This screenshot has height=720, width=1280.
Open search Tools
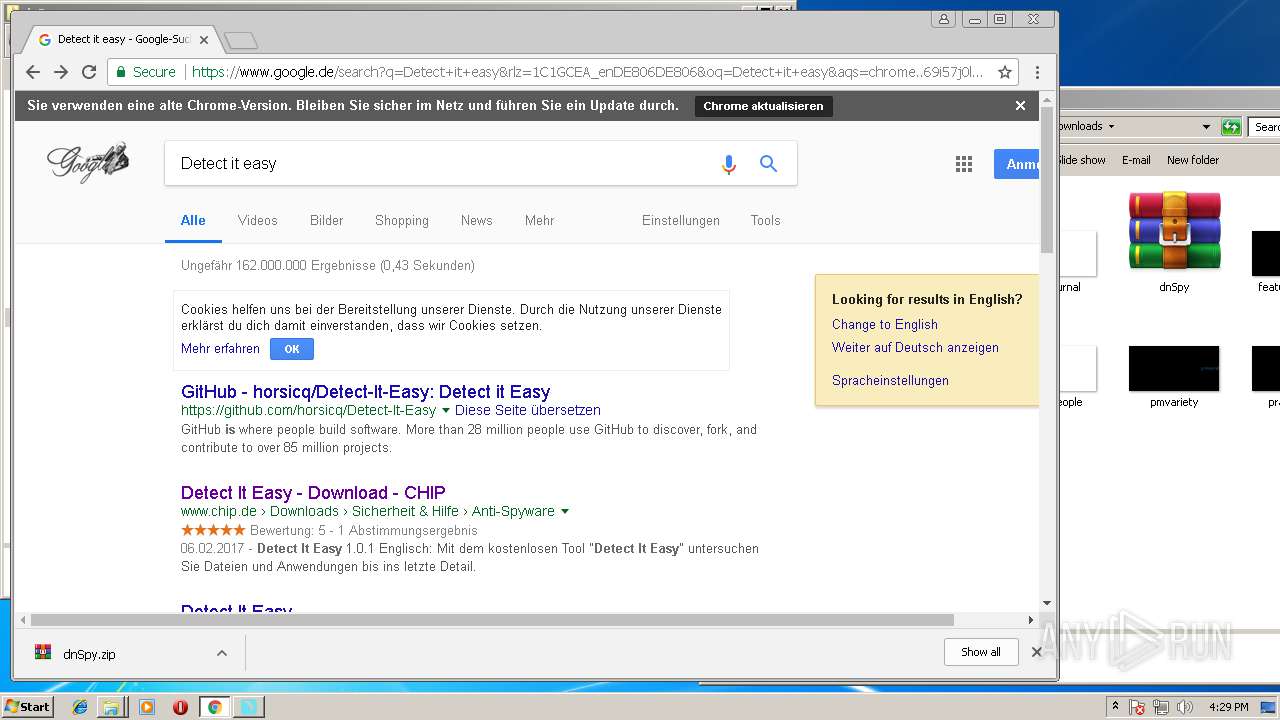tap(766, 220)
